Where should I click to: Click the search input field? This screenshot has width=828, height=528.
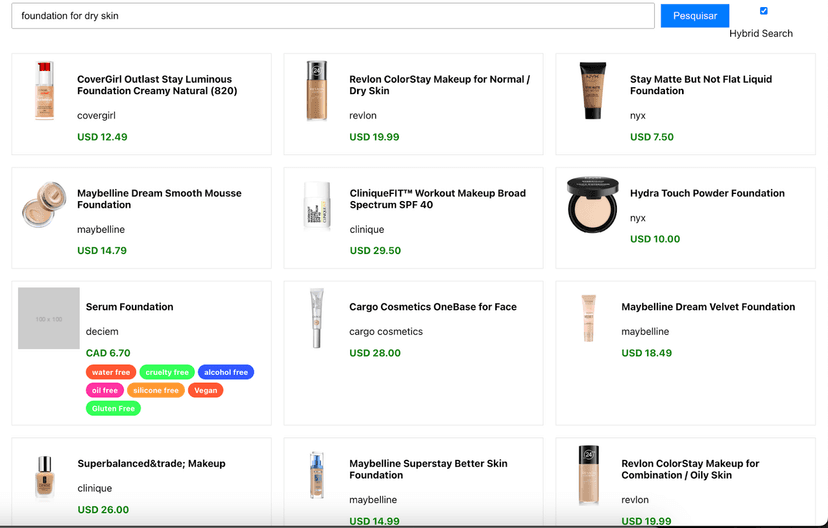point(333,16)
